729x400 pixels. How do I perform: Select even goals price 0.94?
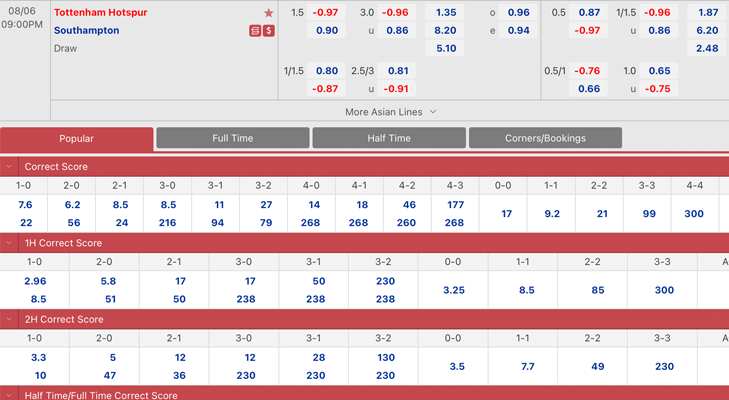coord(518,30)
